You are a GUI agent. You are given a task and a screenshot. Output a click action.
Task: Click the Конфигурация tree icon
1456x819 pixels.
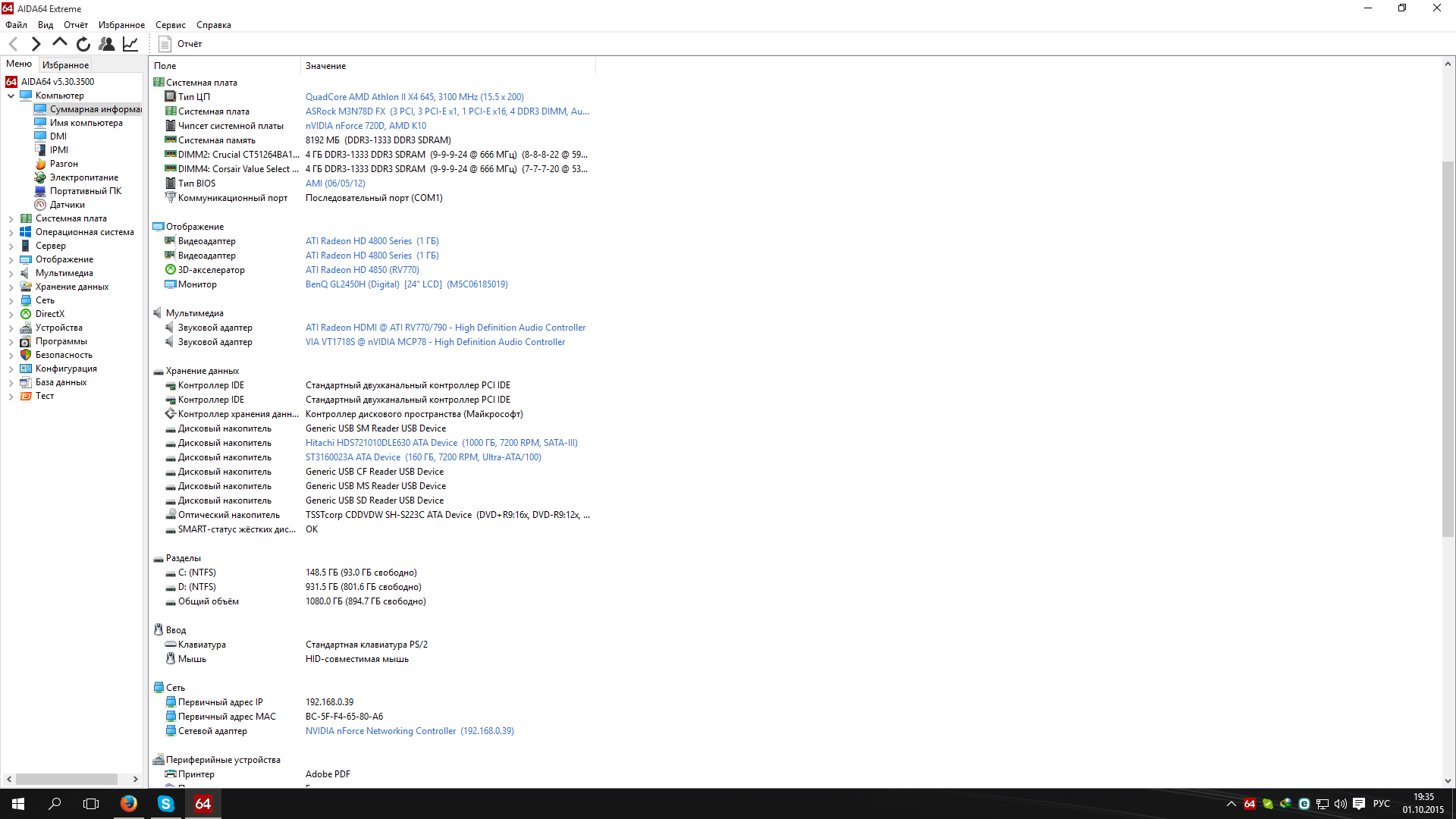(x=26, y=369)
